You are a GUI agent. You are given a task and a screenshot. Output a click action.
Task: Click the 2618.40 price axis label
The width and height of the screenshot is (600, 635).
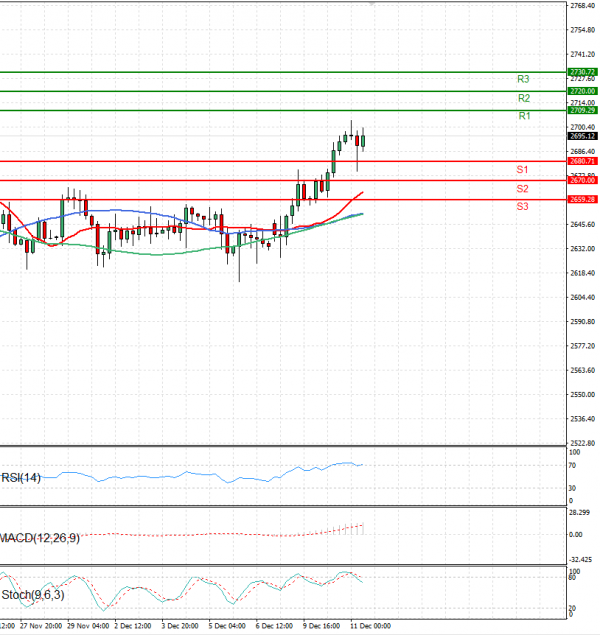[x=583, y=273]
